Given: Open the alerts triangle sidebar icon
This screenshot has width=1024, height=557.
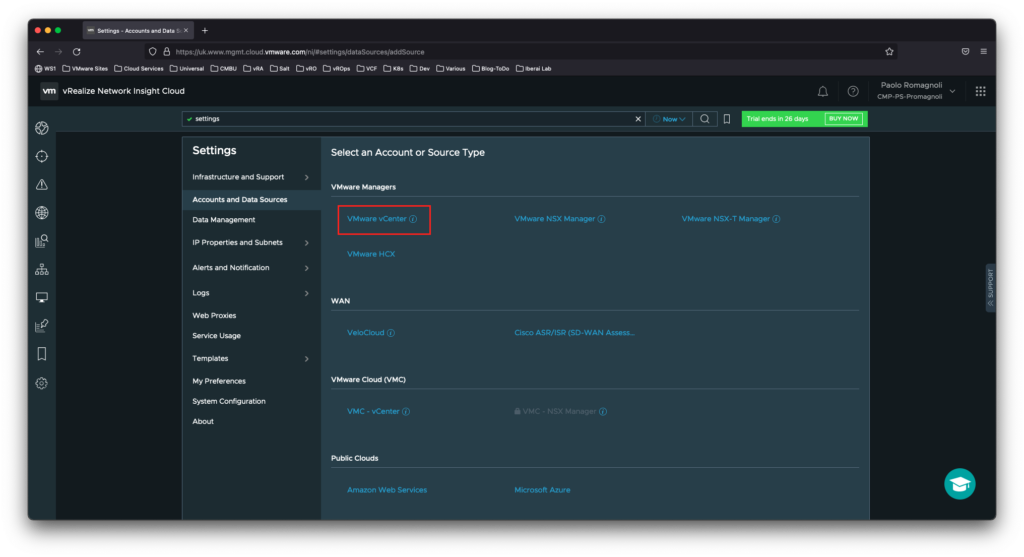Looking at the screenshot, I should (42, 185).
